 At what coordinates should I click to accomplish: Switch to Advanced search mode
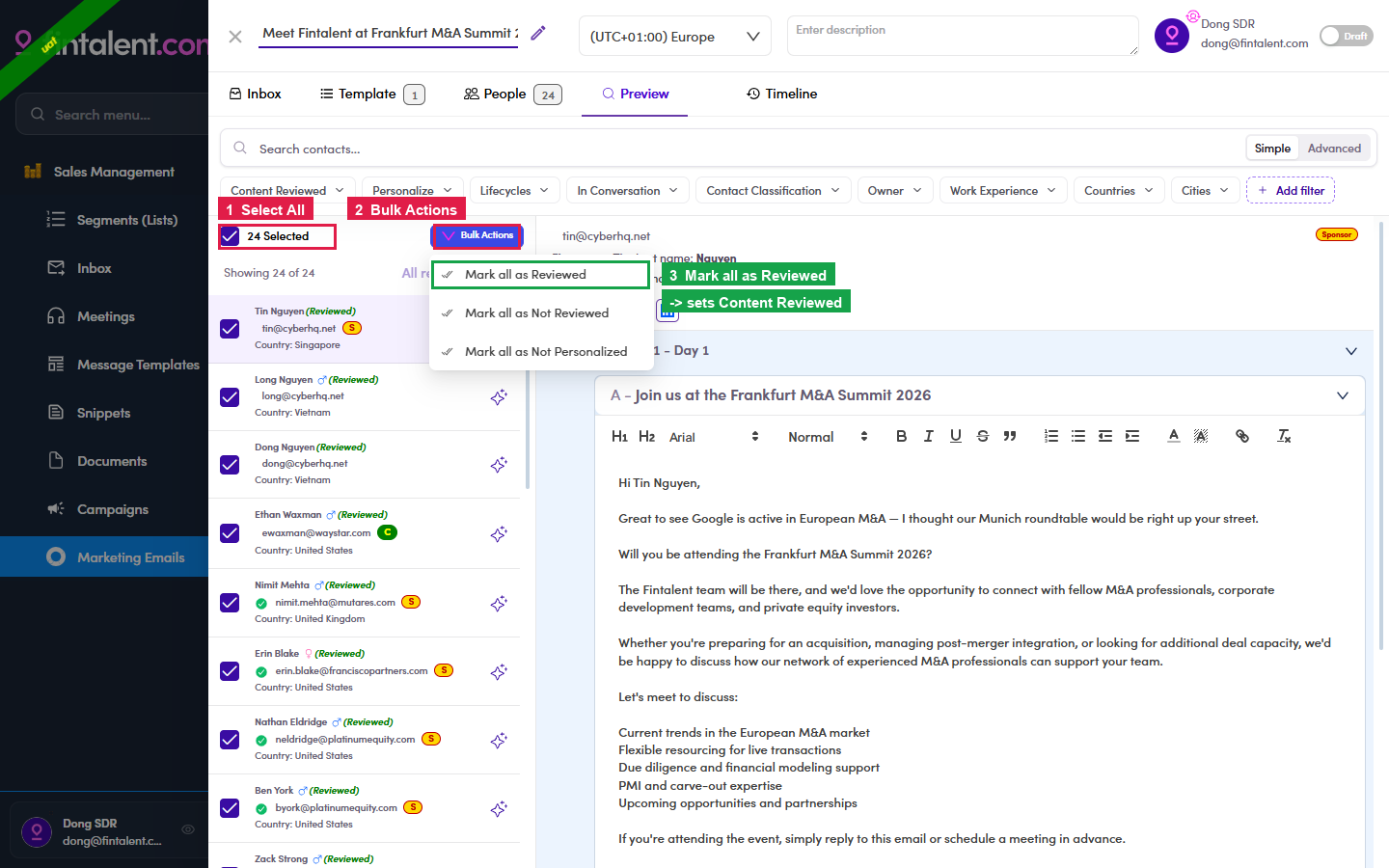[x=1334, y=149]
